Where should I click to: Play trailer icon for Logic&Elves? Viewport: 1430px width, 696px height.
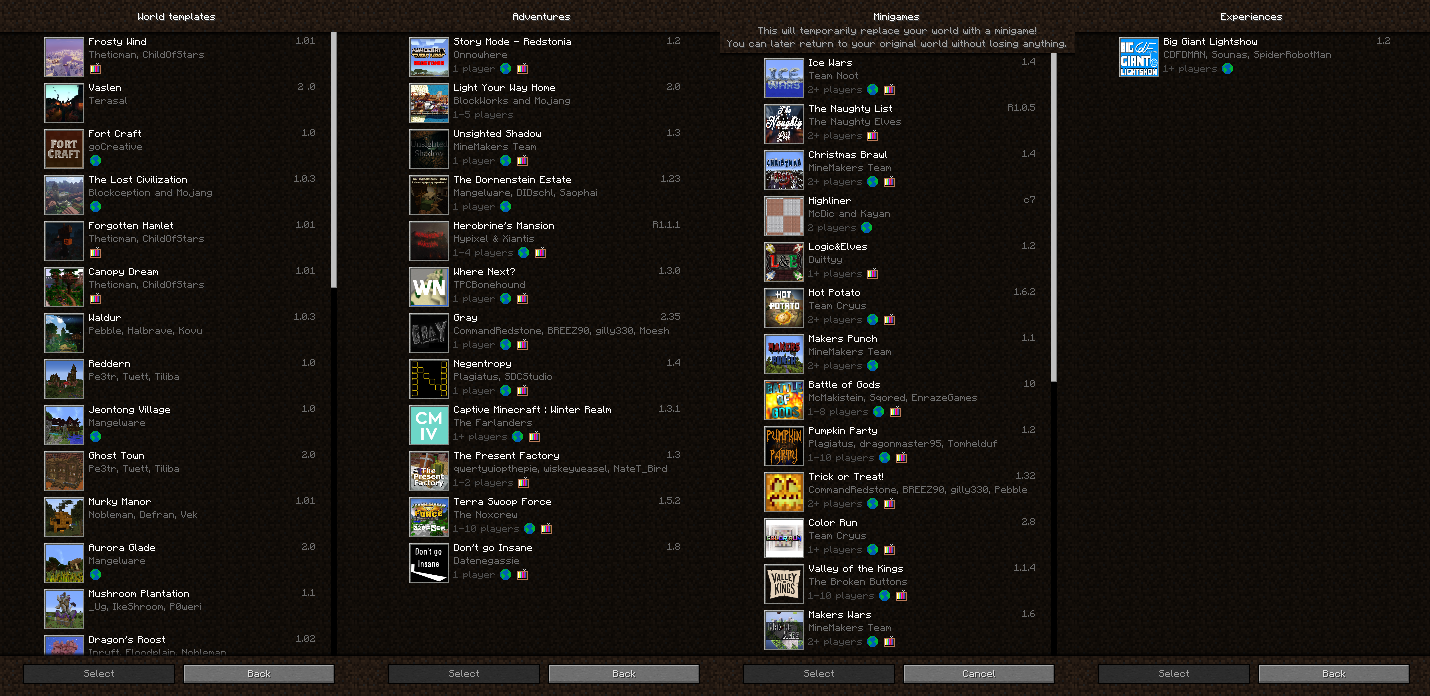point(873,274)
